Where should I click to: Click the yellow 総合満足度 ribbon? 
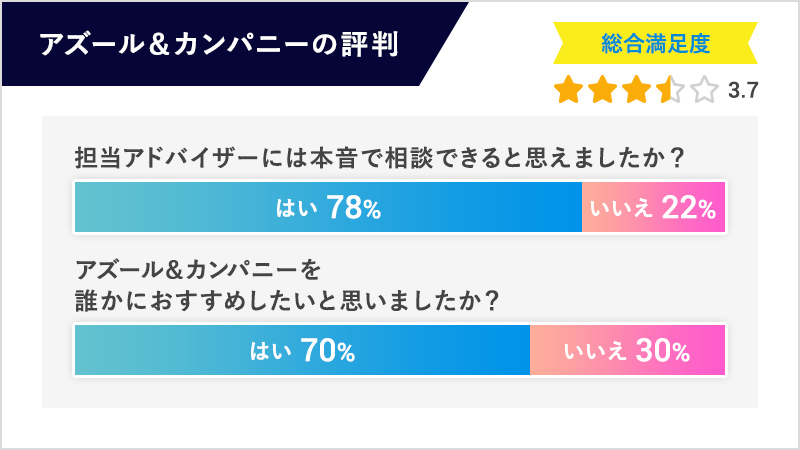click(655, 43)
